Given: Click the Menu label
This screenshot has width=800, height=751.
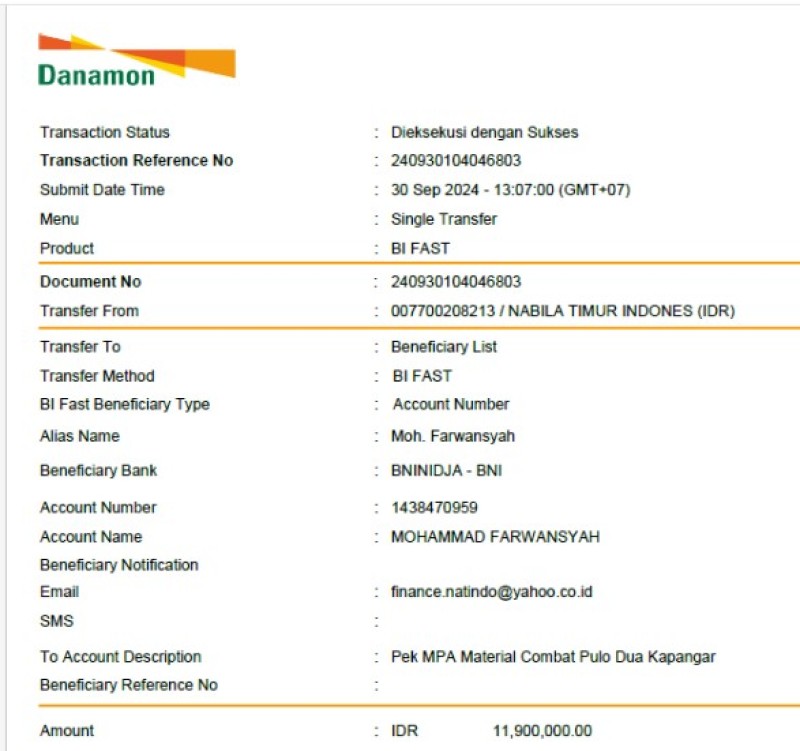Looking at the screenshot, I should coord(59,219).
